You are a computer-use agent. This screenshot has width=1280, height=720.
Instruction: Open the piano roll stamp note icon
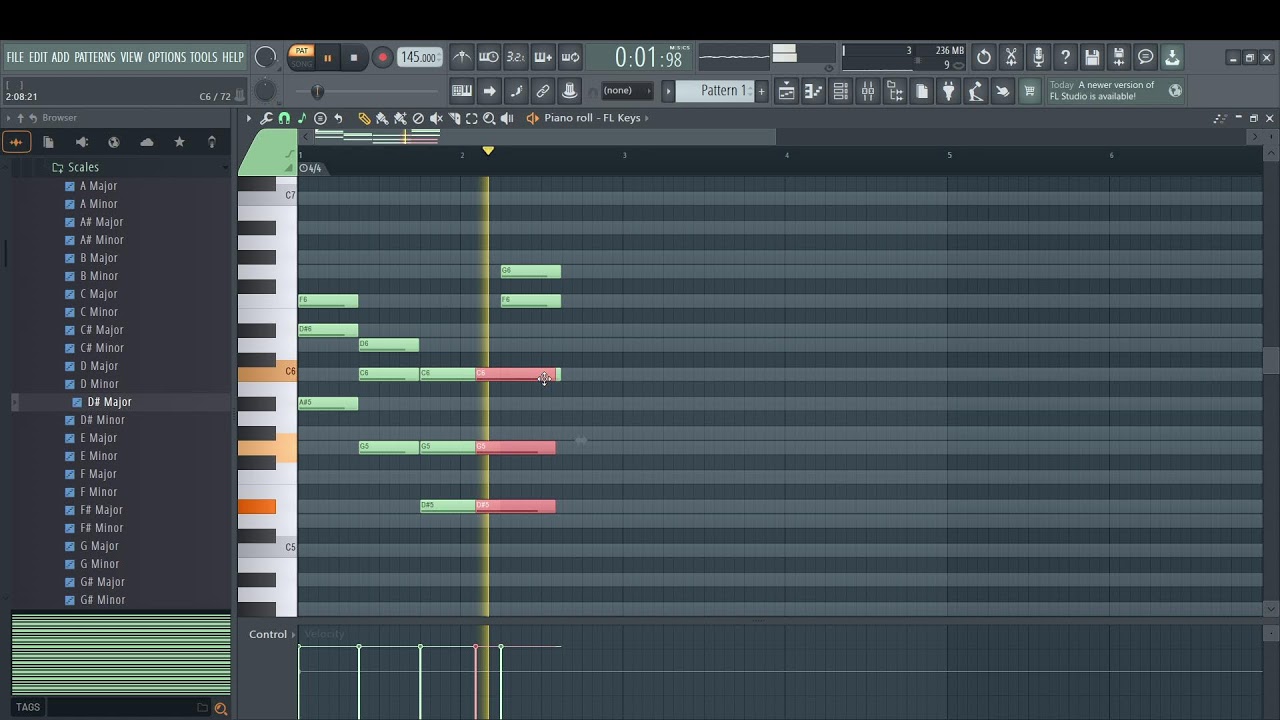coord(302,118)
